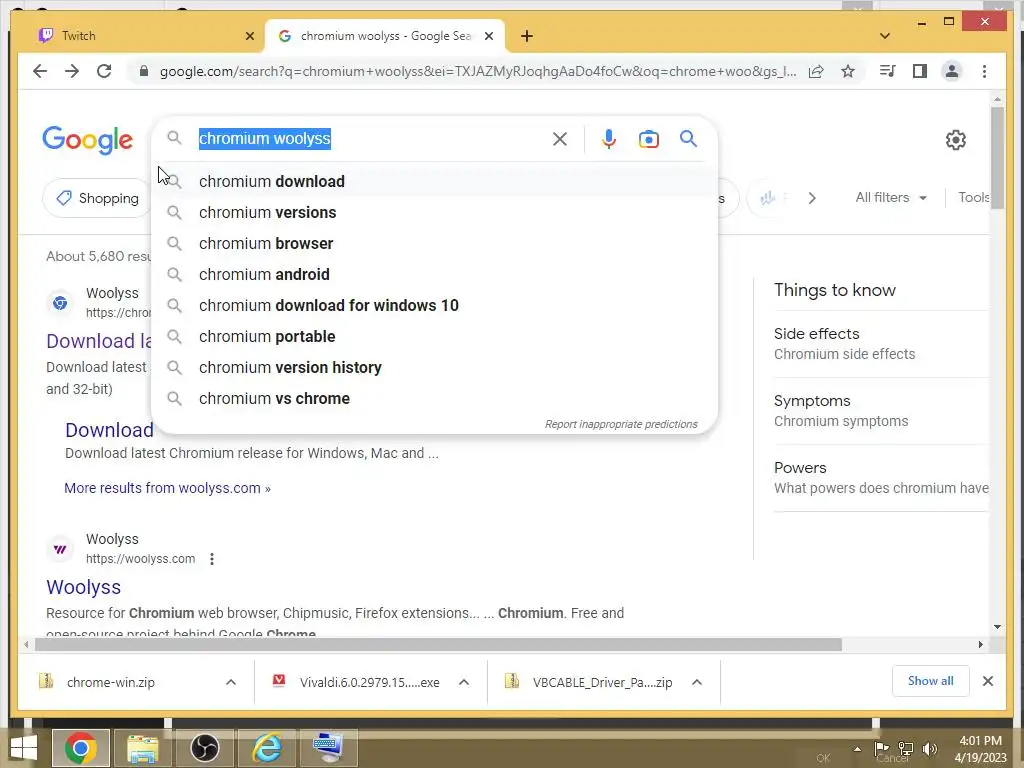The width and height of the screenshot is (1024, 768).
Task: Open the Windows Start button
Action: [24, 748]
